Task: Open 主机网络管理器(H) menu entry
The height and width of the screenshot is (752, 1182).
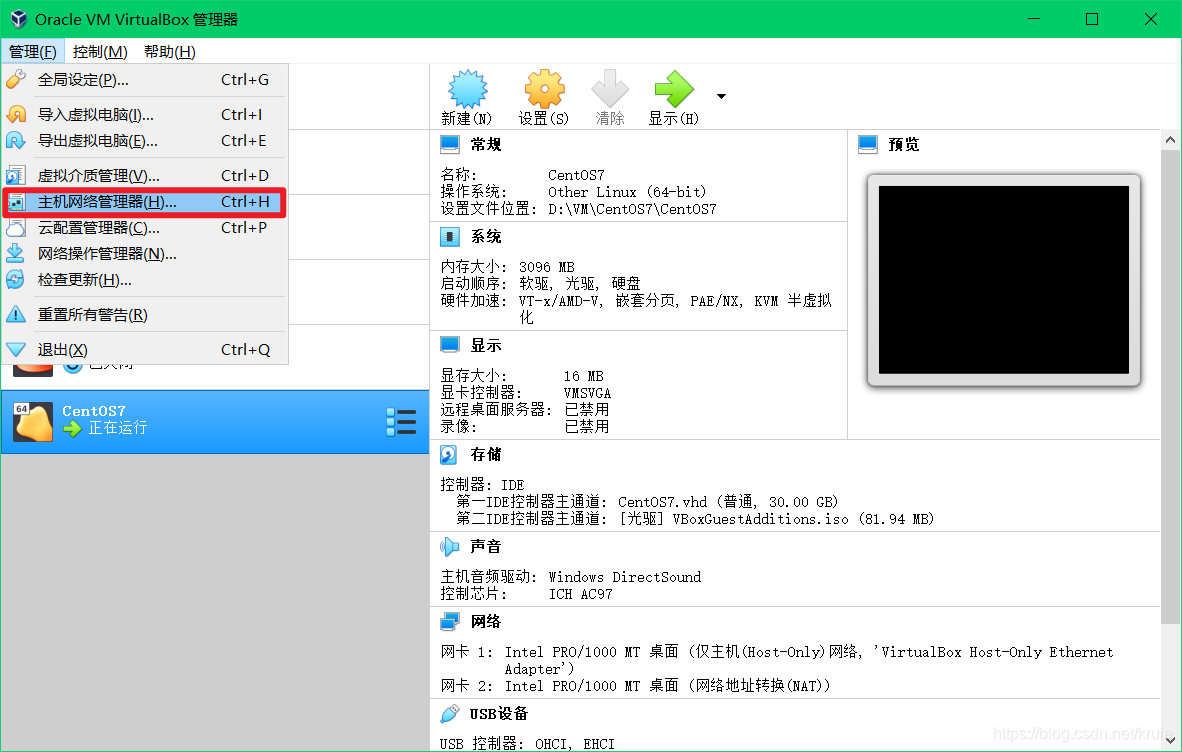Action: (144, 202)
